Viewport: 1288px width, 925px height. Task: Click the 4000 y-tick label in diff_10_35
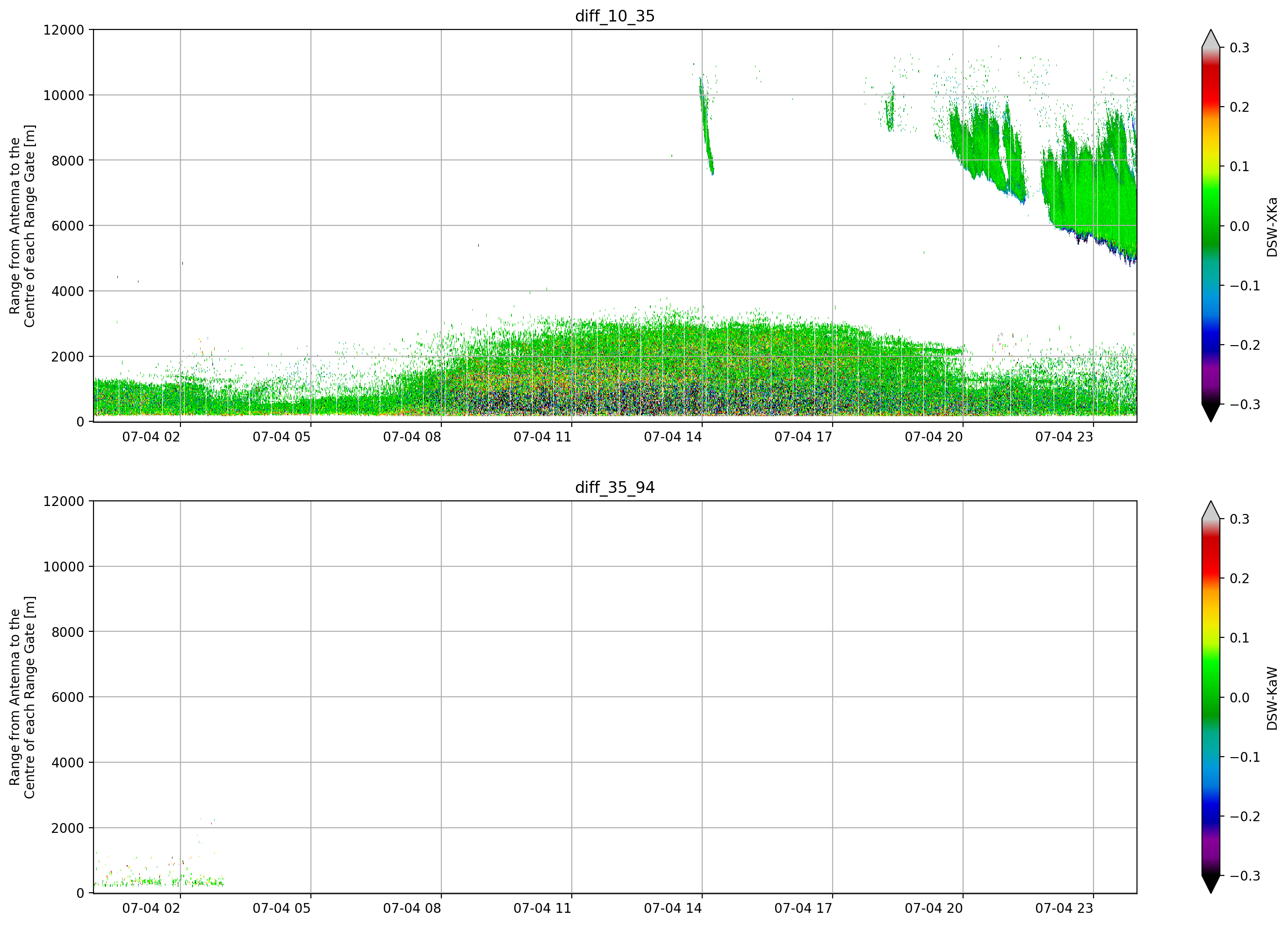pyautogui.click(x=68, y=291)
